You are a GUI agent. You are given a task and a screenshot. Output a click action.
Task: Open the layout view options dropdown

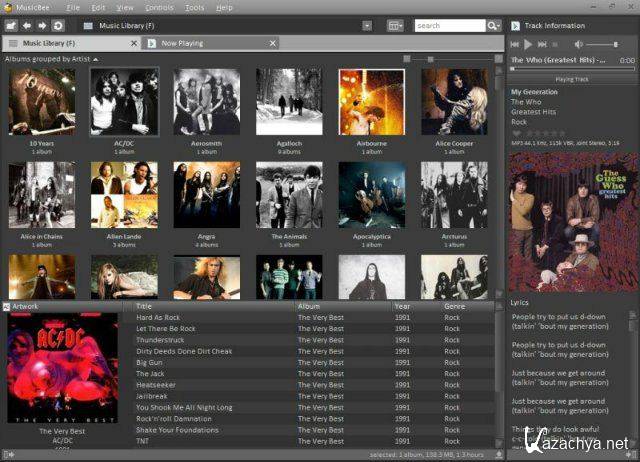point(397,25)
